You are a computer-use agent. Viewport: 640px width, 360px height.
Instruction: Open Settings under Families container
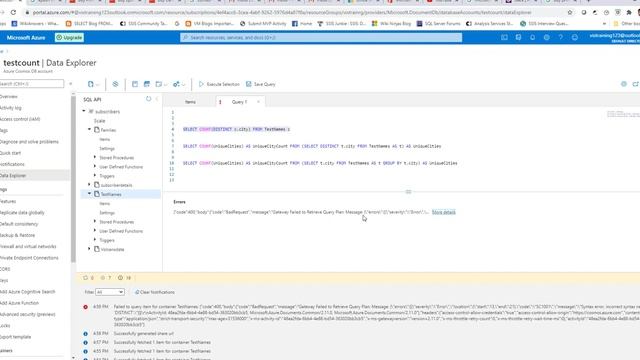pos(107,149)
